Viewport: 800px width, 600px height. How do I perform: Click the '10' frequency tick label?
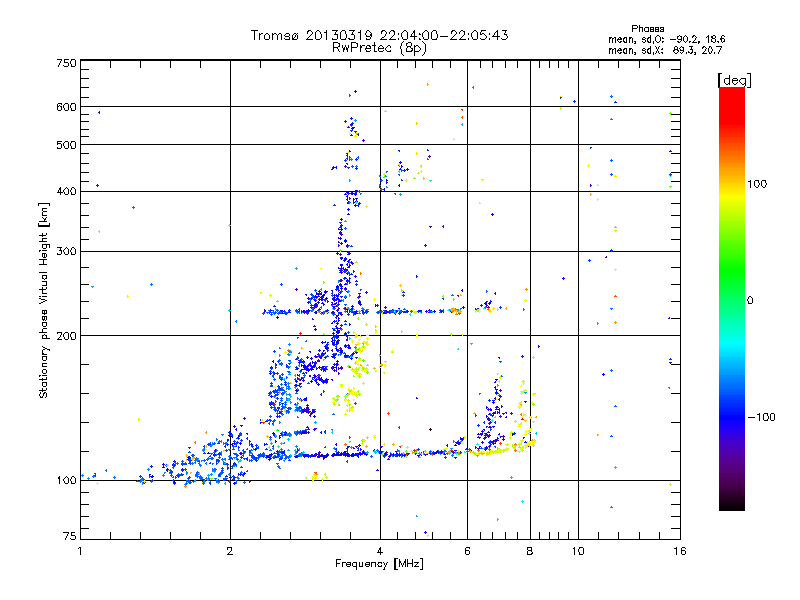coord(578,551)
